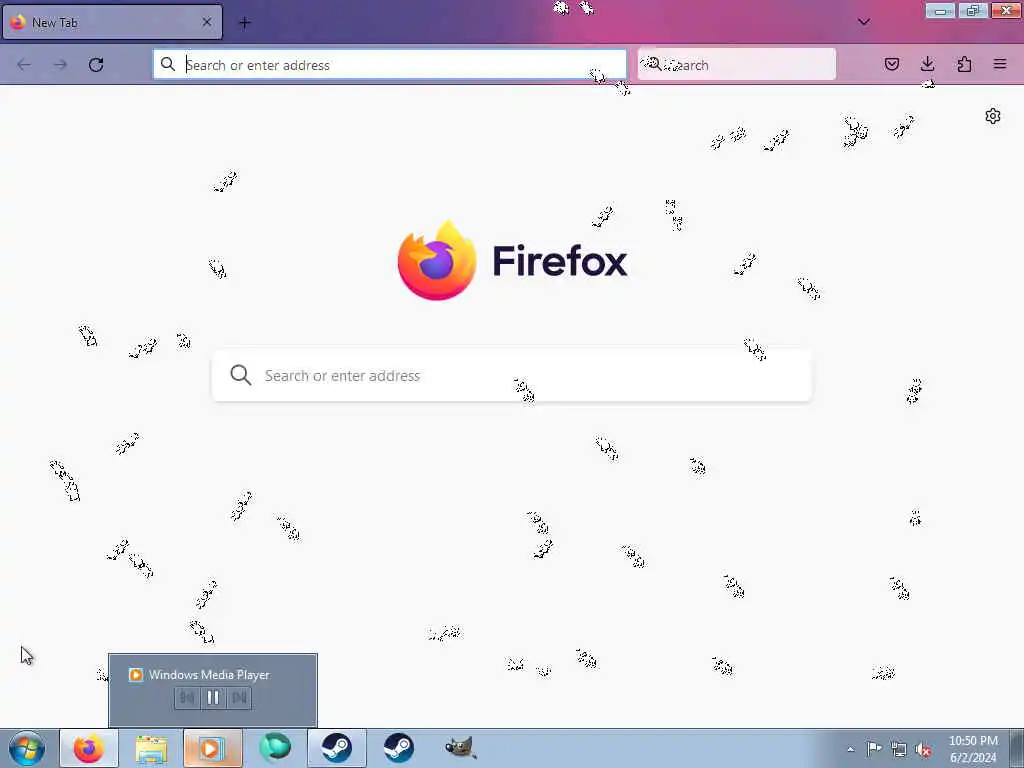Image resolution: width=1024 pixels, height=768 pixels.
Task: Click the Windows Media Player preview title
Action: tap(209, 675)
